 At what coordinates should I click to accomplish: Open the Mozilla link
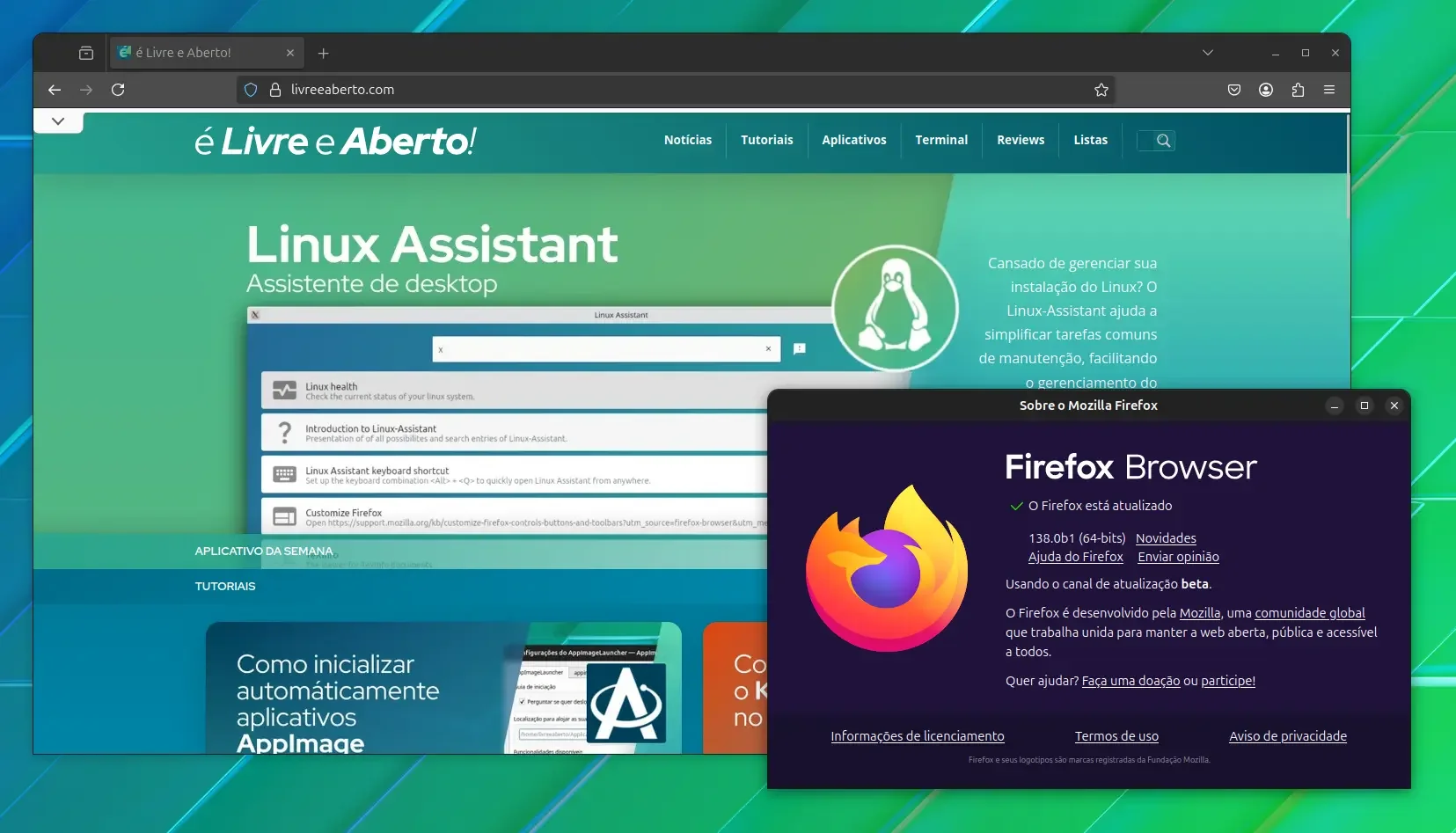click(x=1200, y=613)
